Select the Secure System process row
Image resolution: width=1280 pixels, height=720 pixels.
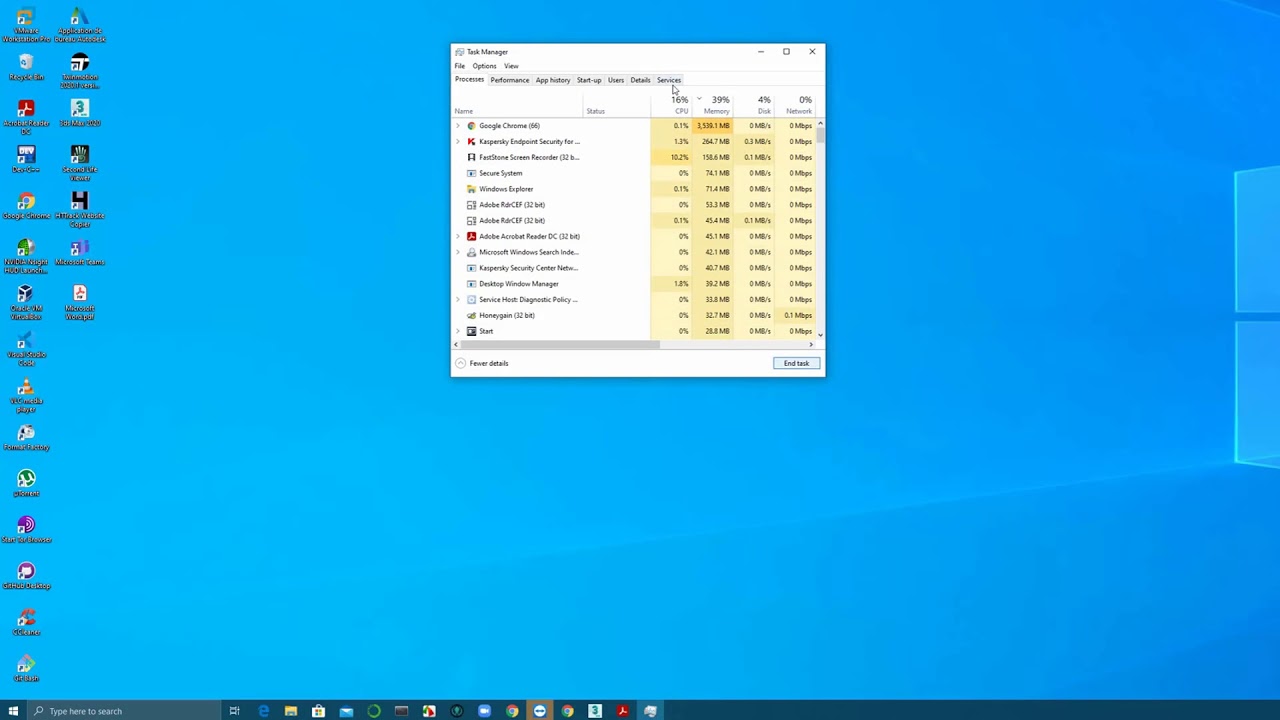pos(634,173)
